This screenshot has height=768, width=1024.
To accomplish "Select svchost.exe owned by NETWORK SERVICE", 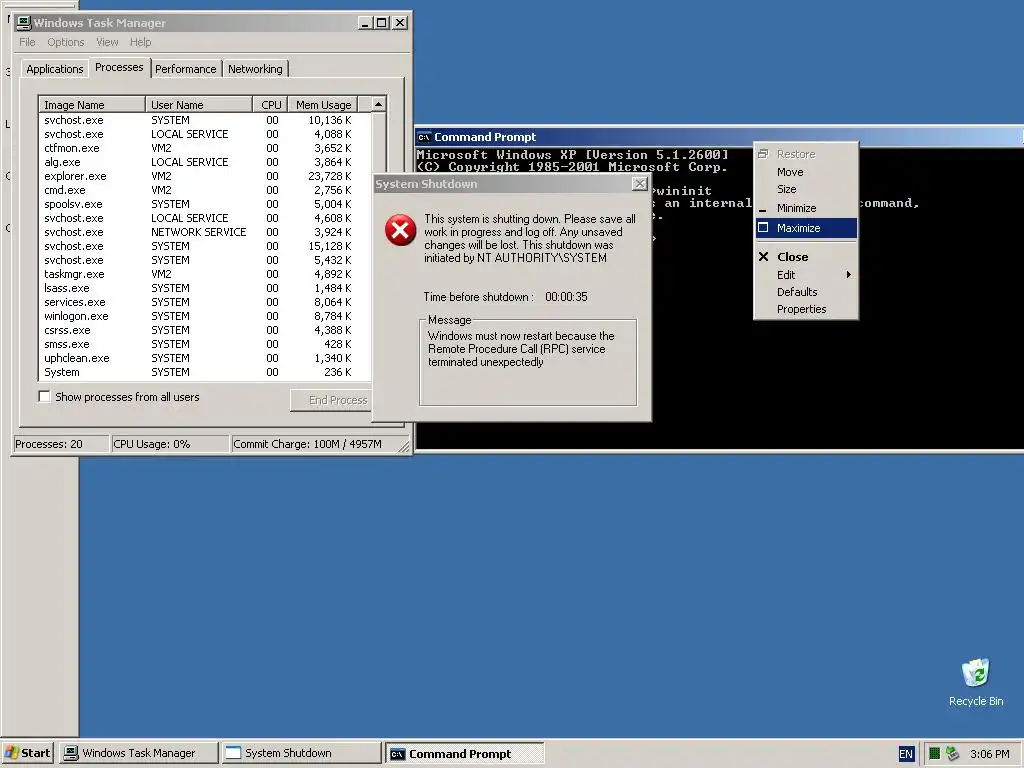I will (x=204, y=232).
